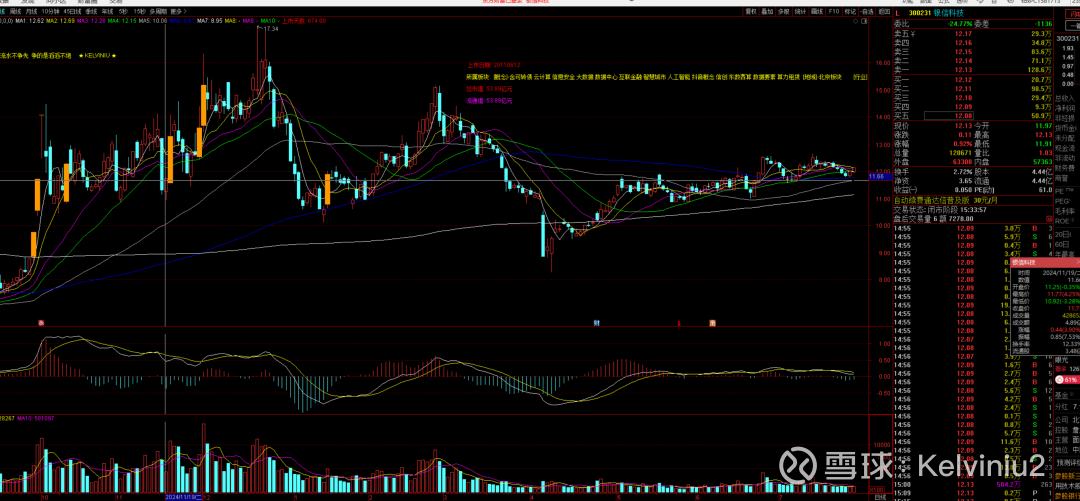Click the 多股 multi-stock button
The width and height of the screenshot is (1080, 501).
pyautogui.click(x=784, y=12)
